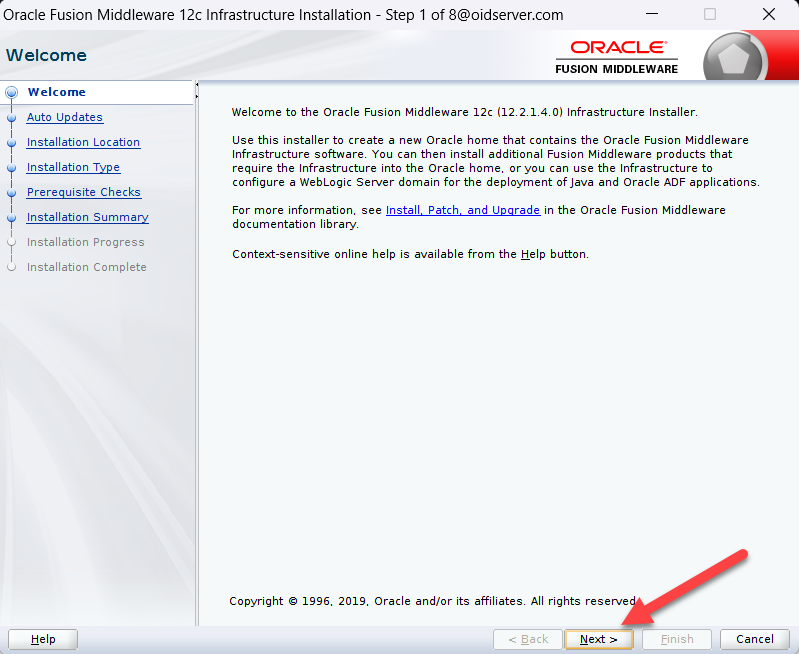Viewport: 799px width, 654px height.
Task: Select the Welcome step label in sidebar
Action: [56, 92]
